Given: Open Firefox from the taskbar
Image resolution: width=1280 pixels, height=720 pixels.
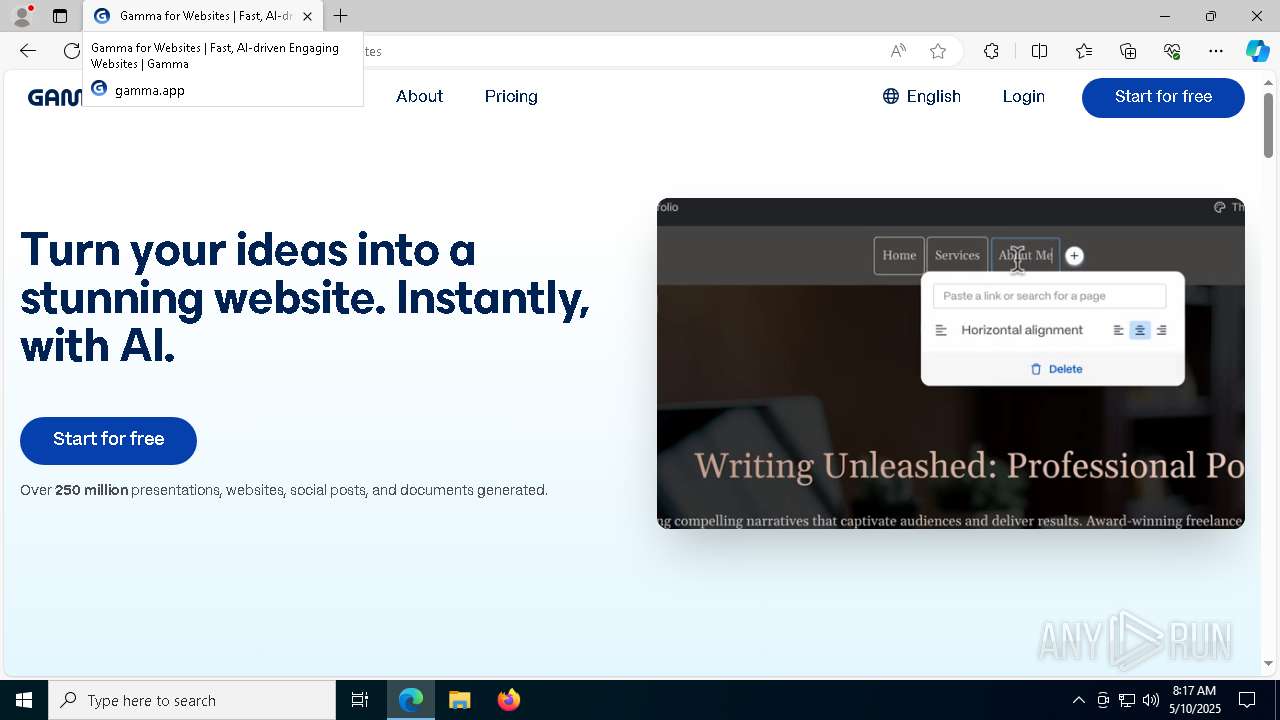Looking at the screenshot, I should [x=508, y=700].
